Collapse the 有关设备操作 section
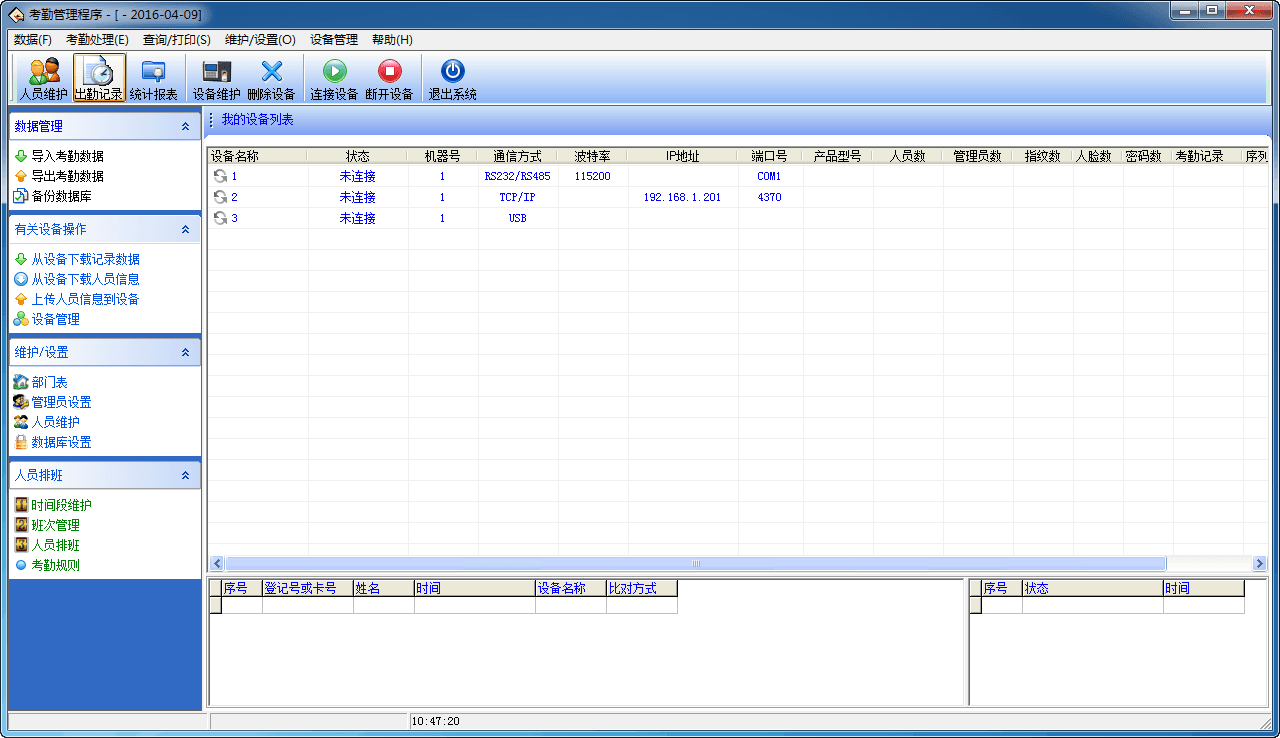1280x738 pixels. coord(185,230)
